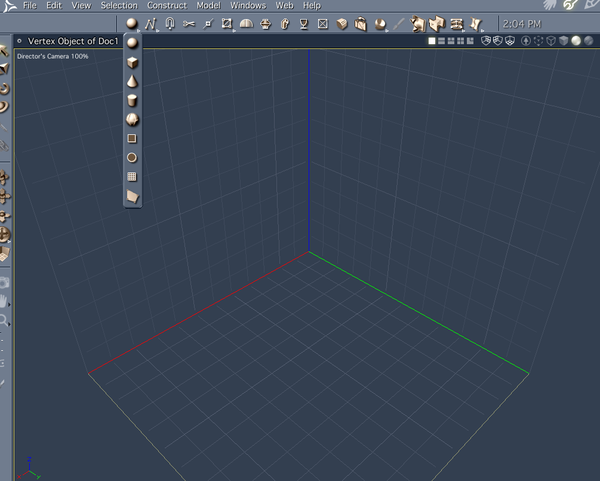Click the sphere primitives tool in top toolbar
This screenshot has width=600, height=481.
tap(132, 24)
